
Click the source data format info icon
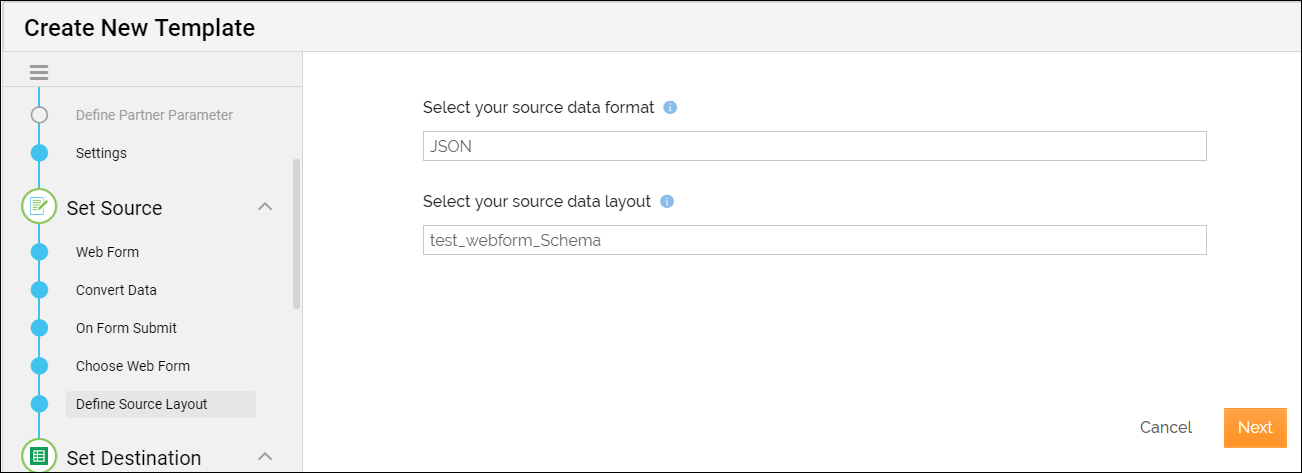point(670,107)
